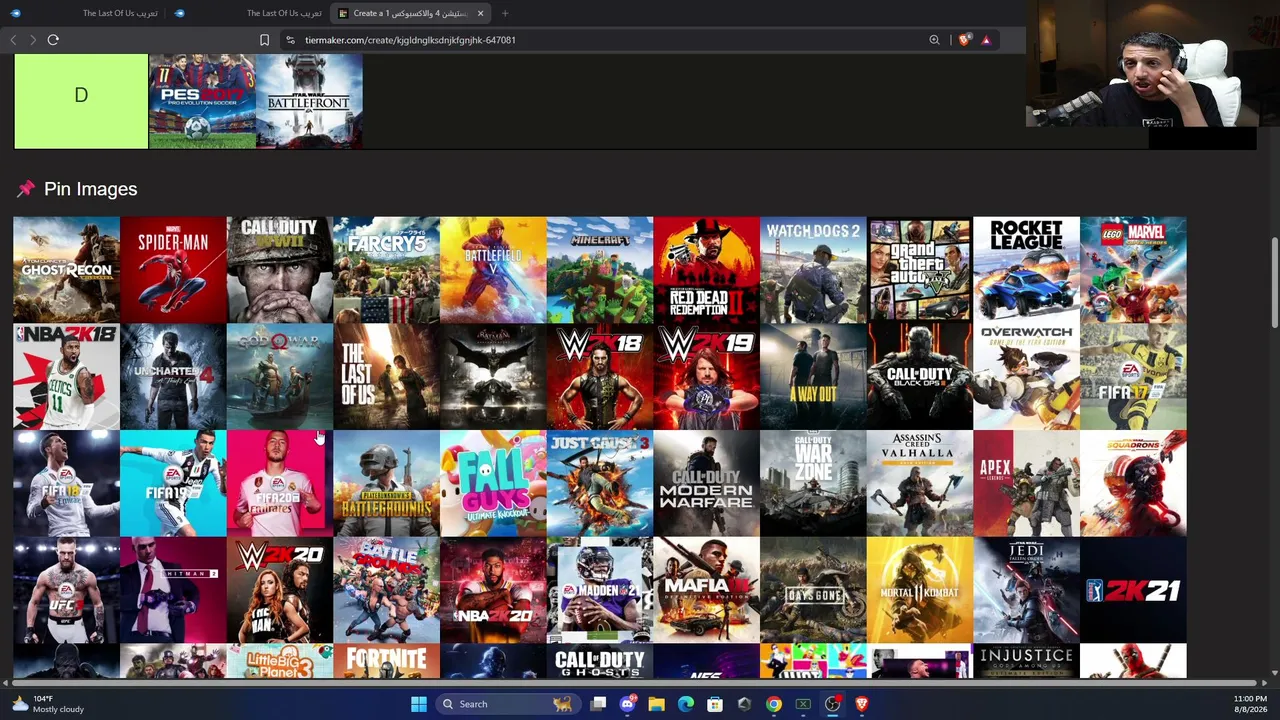Choose the LEGO Marvel cover
Image resolution: width=1280 pixels, height=720 pixels.
pyautogui.click(x=1133, y=270)
